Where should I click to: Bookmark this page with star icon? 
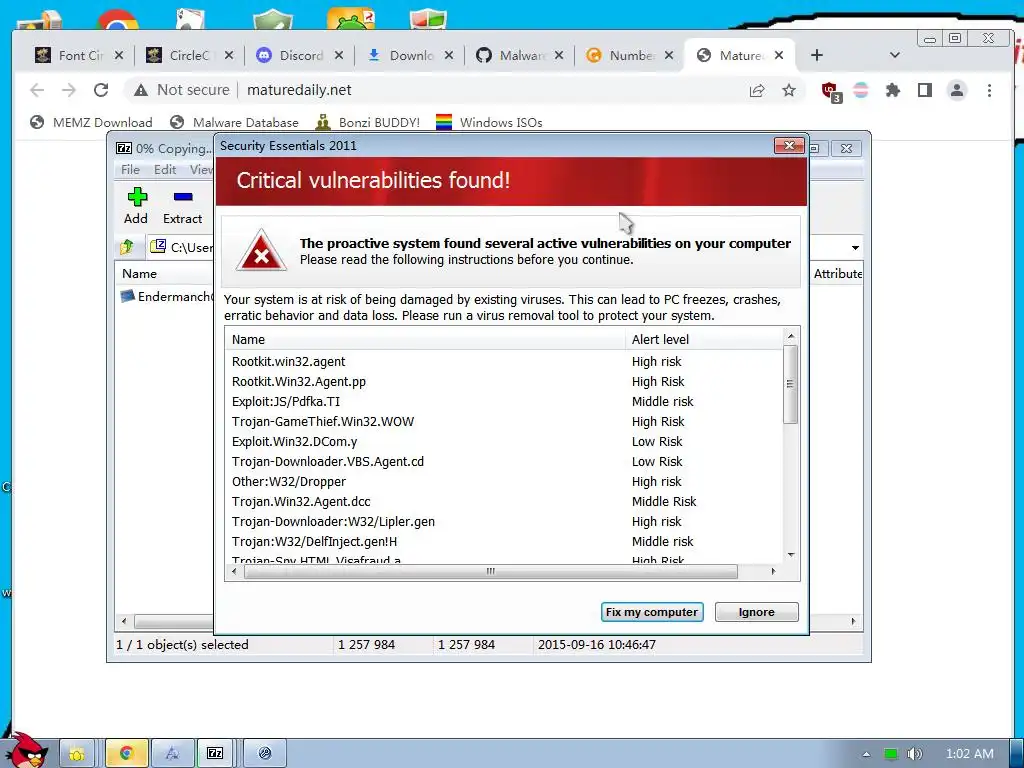click(x=789, y=90)
